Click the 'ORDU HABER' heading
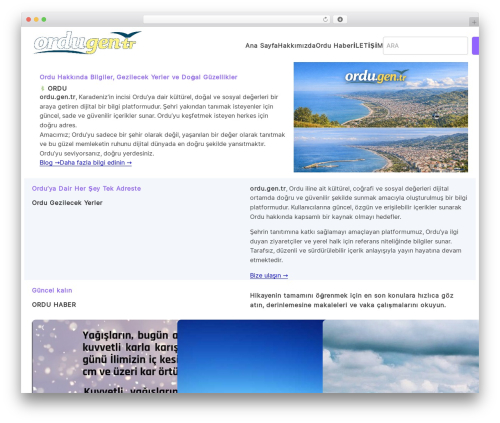 coord(54,305)
